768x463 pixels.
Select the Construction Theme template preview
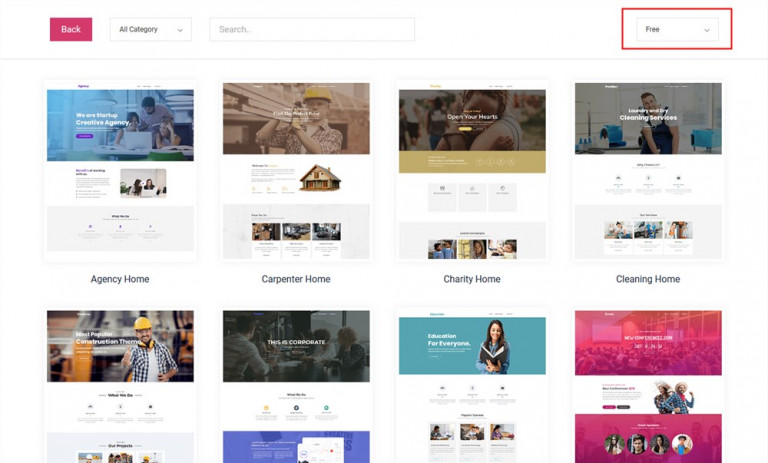pyautogui.click(x=120, y=385)
